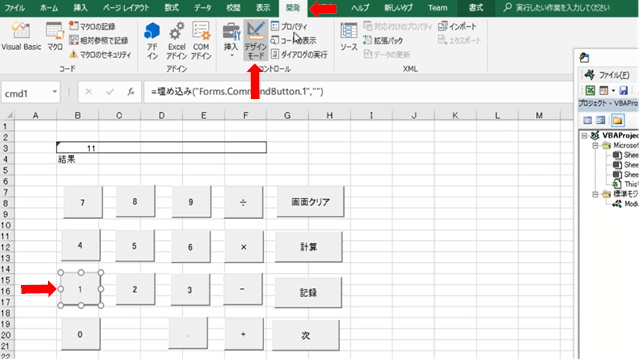The image size is (640, 360).
Task: Click 拡張パック in XML group
Action: coord(383,40)
